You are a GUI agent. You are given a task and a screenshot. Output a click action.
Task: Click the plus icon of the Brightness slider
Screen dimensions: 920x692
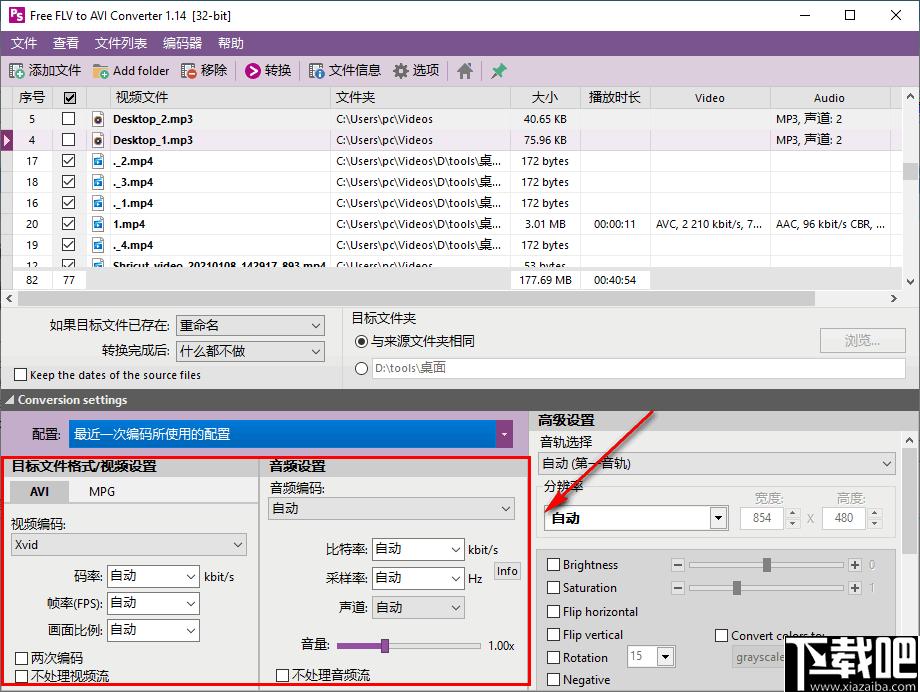(x=855, y=565)
